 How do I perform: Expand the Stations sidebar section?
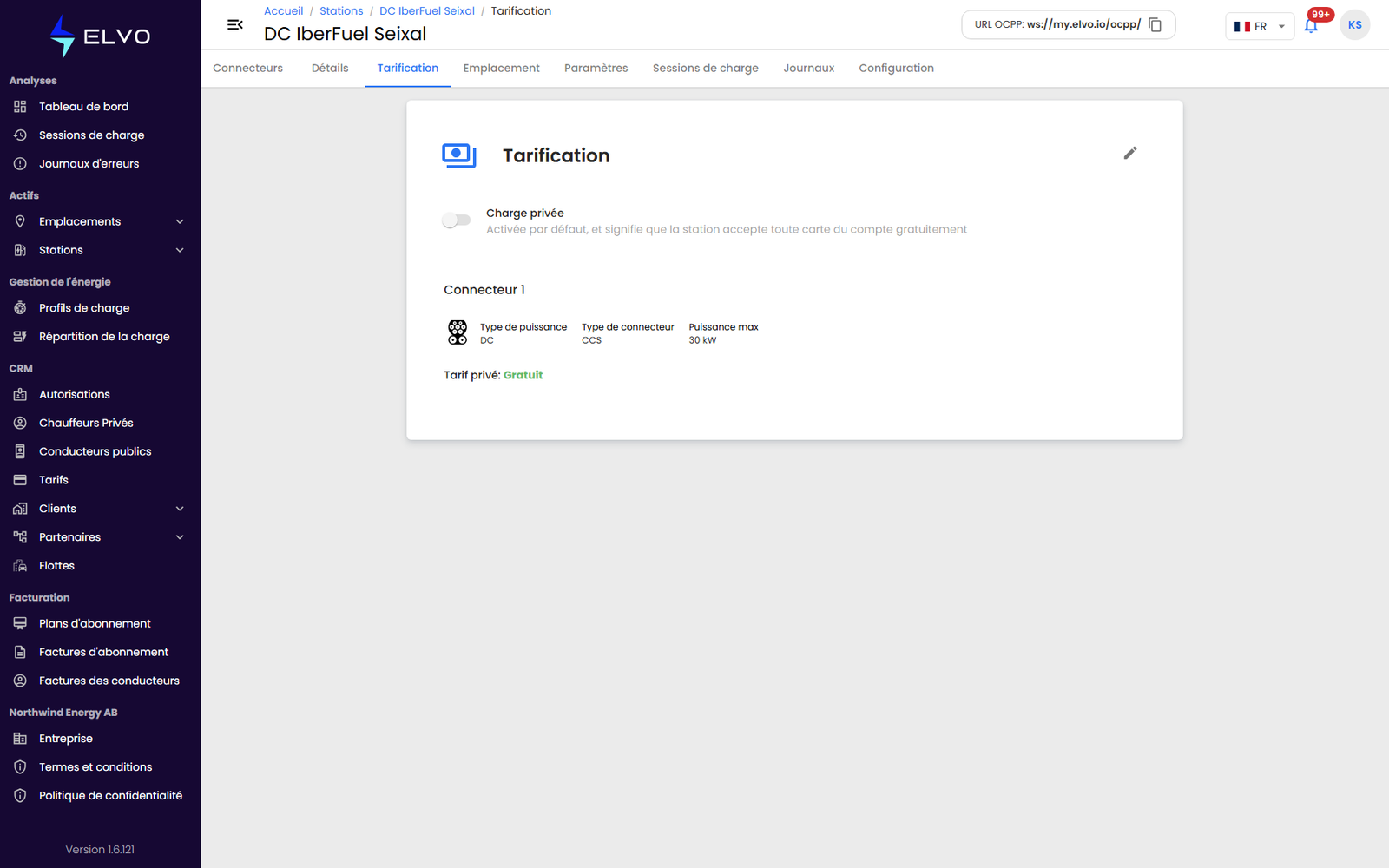[x=180, y=251]
